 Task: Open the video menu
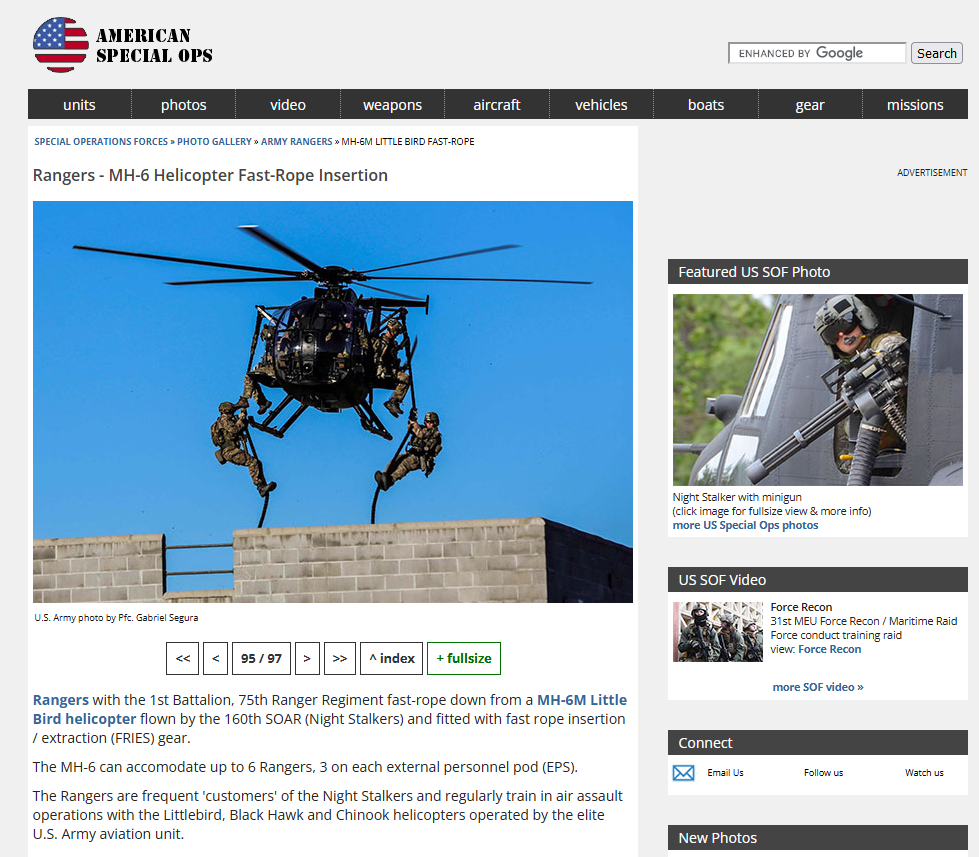[288, 104]
